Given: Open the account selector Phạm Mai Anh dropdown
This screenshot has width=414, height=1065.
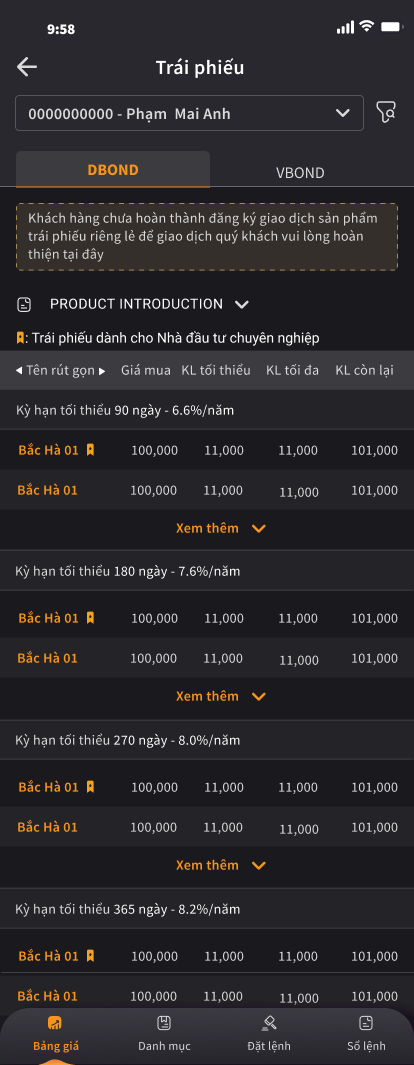Looking at the screenshot, I should 189,113.
